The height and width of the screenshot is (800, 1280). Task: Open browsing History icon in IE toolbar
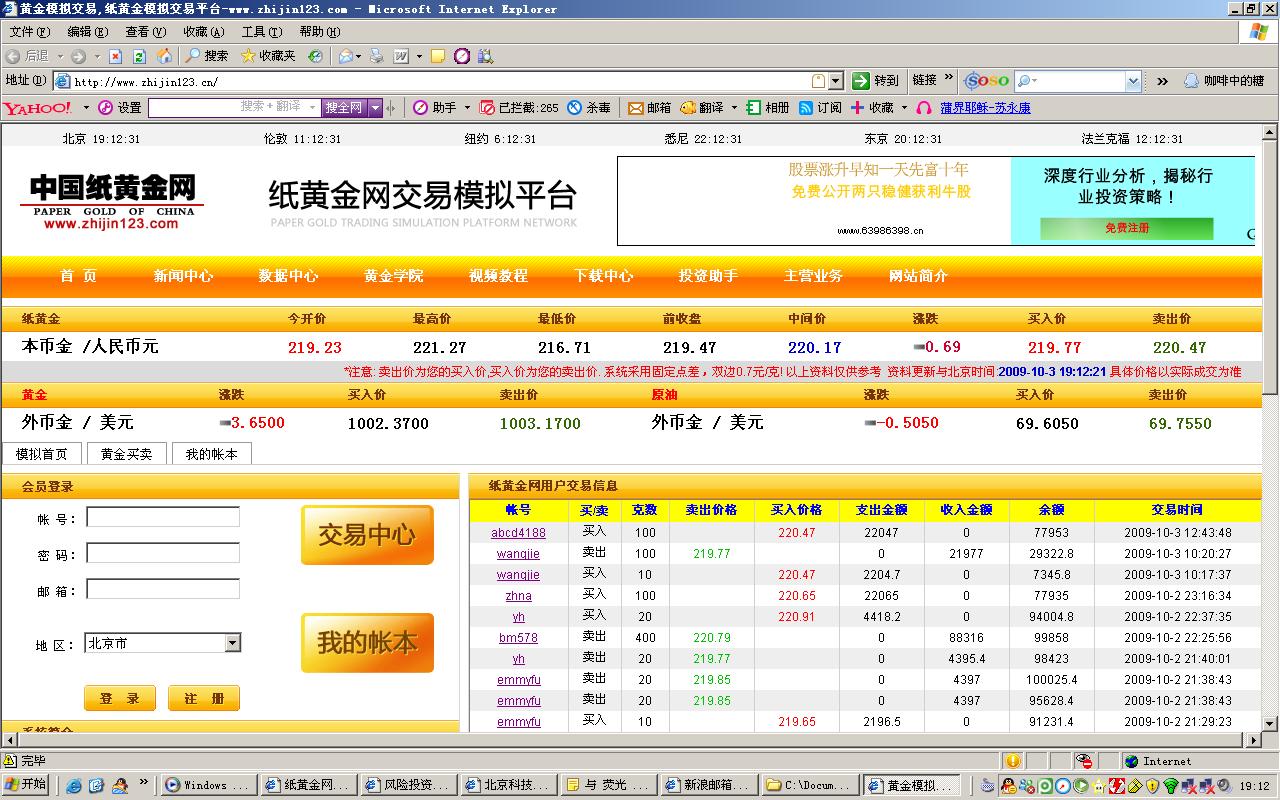(x=315, y=56)
